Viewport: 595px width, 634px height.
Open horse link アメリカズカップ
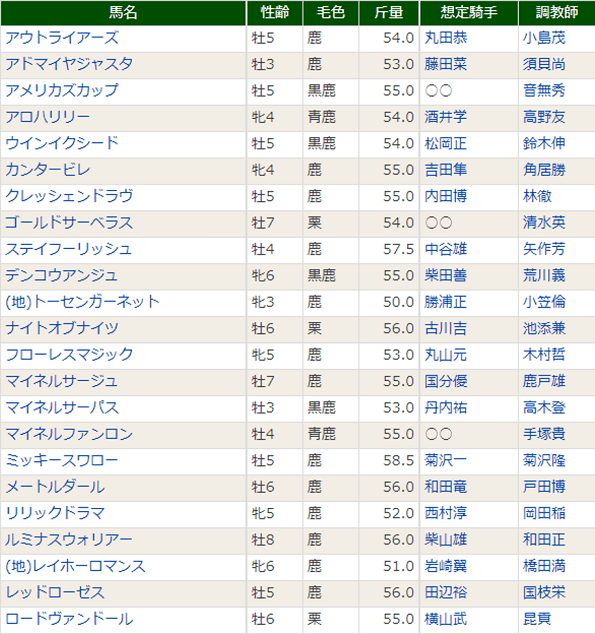click(62, 91)
